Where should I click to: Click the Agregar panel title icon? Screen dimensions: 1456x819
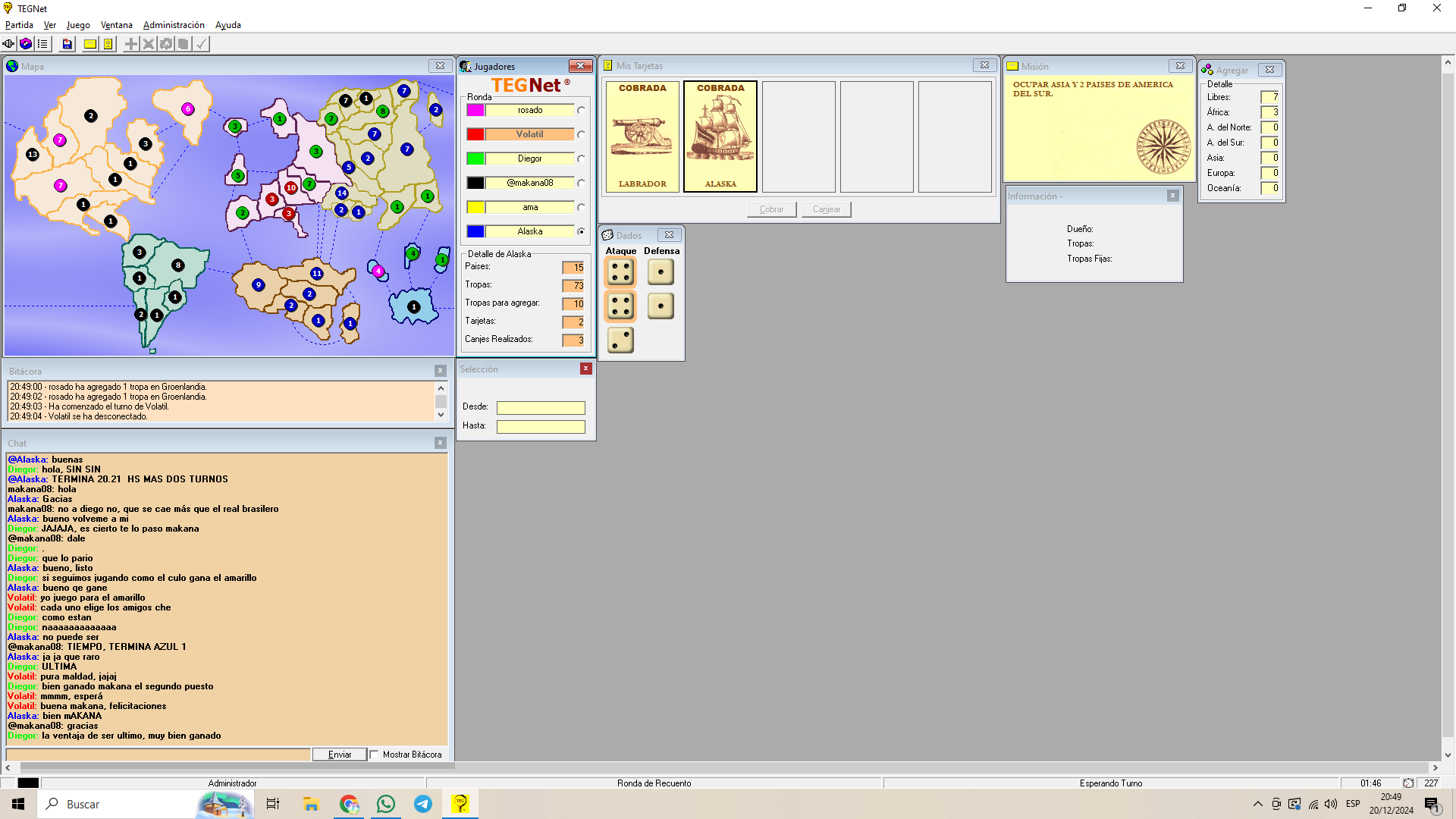[x=1207, y=70]
